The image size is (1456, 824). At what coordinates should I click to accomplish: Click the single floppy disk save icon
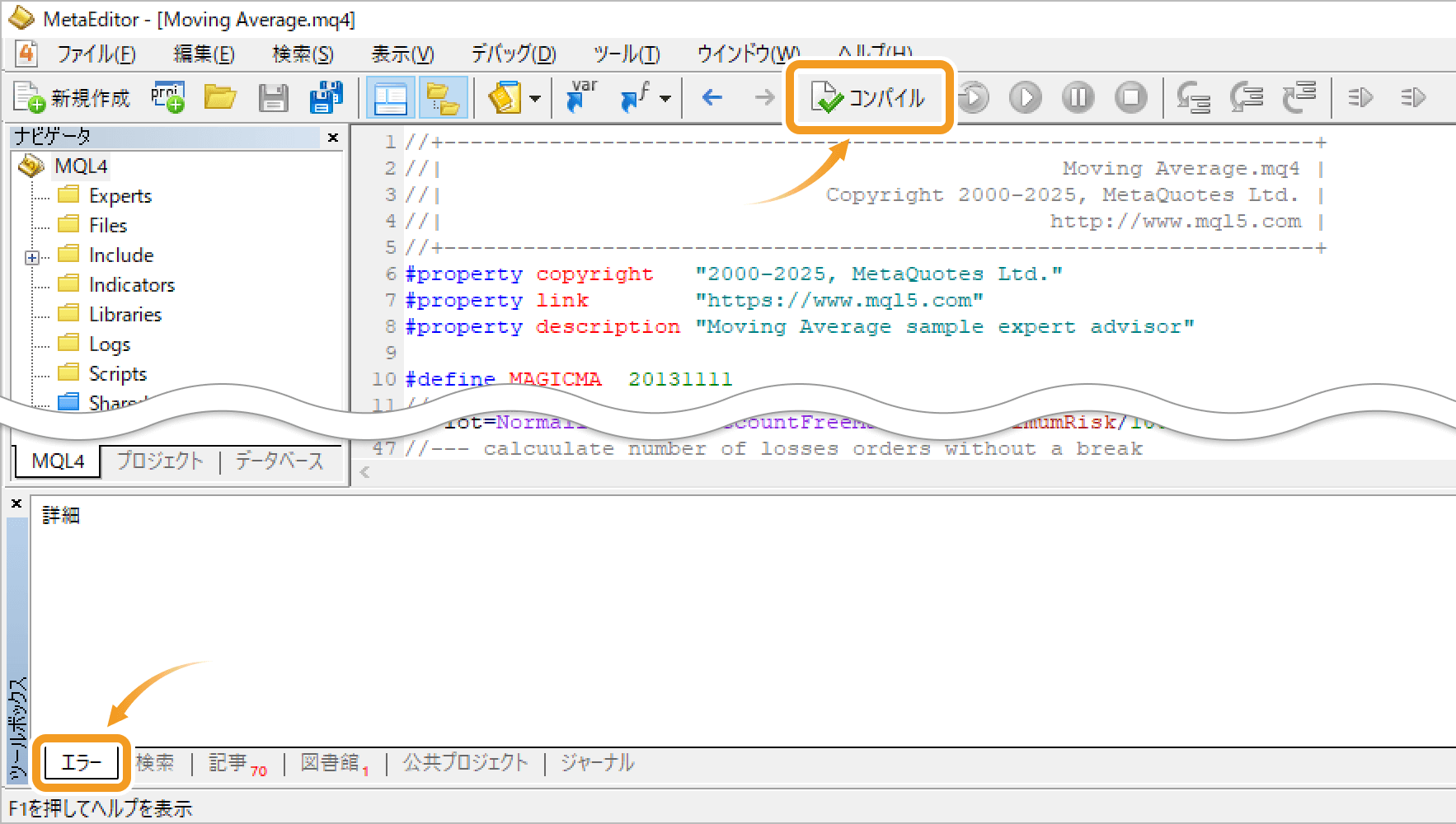[273, 98]
